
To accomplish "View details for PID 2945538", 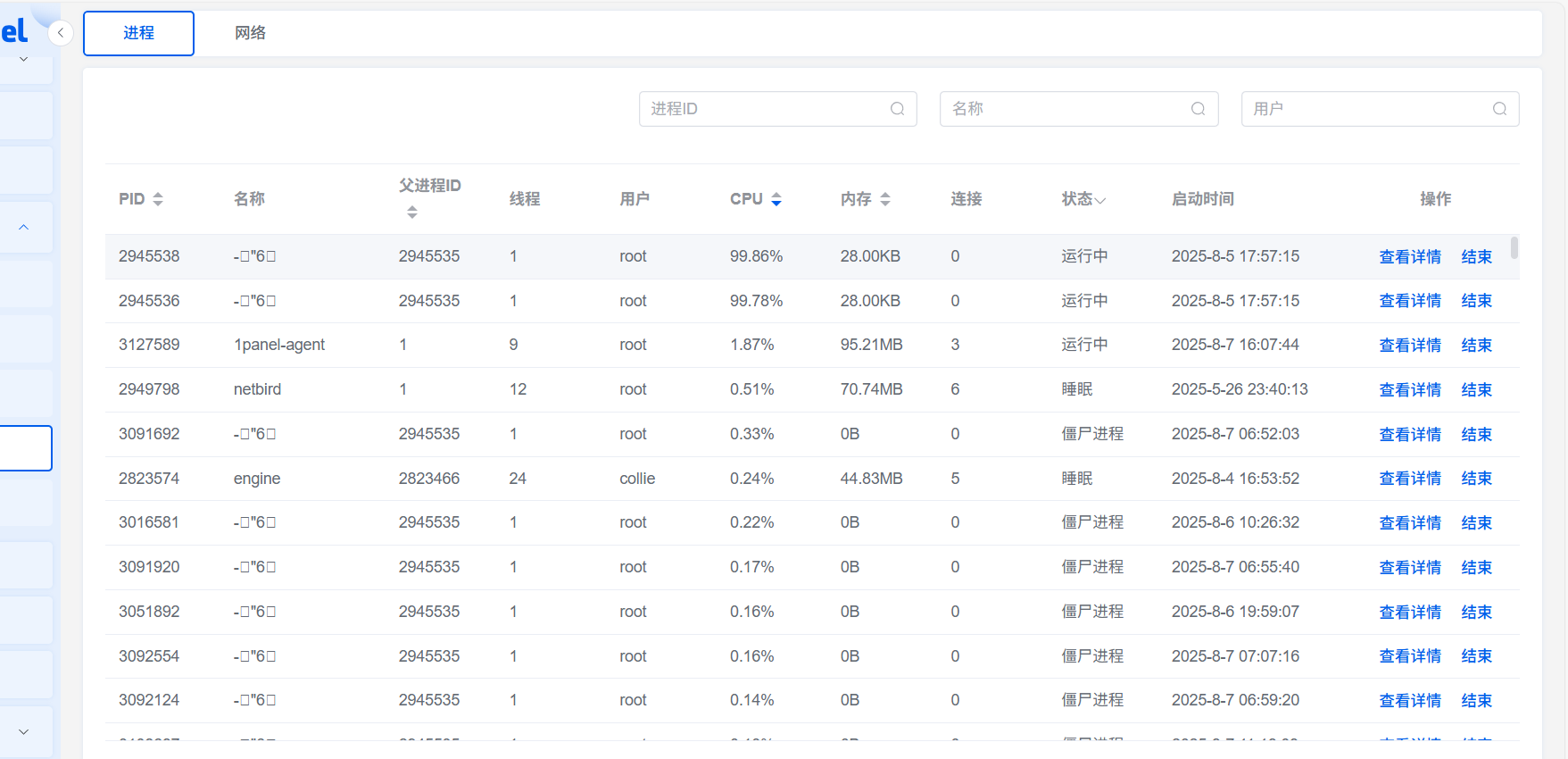I will coord(1410,257).
